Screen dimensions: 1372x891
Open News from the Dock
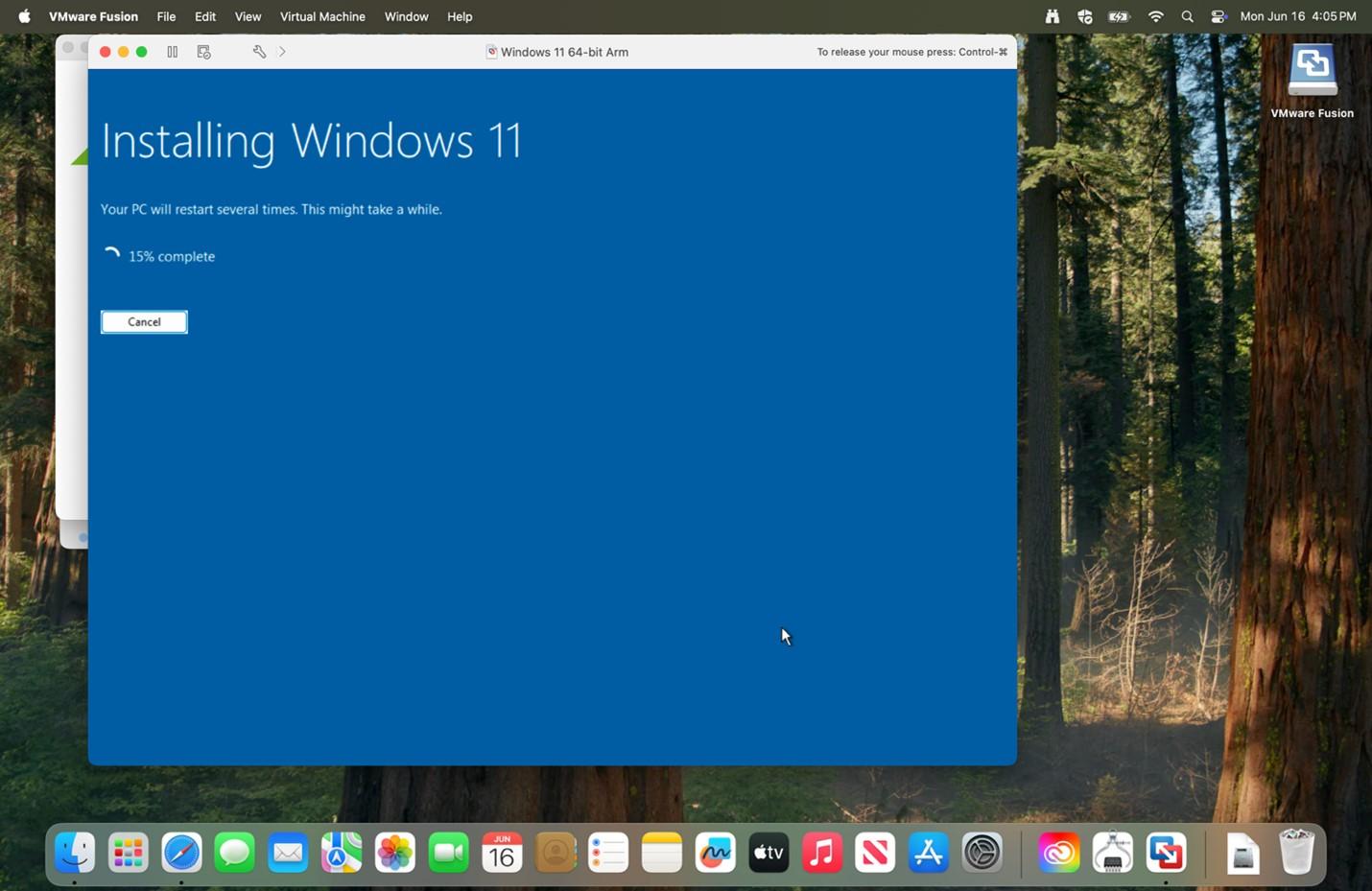click(875, 852)
